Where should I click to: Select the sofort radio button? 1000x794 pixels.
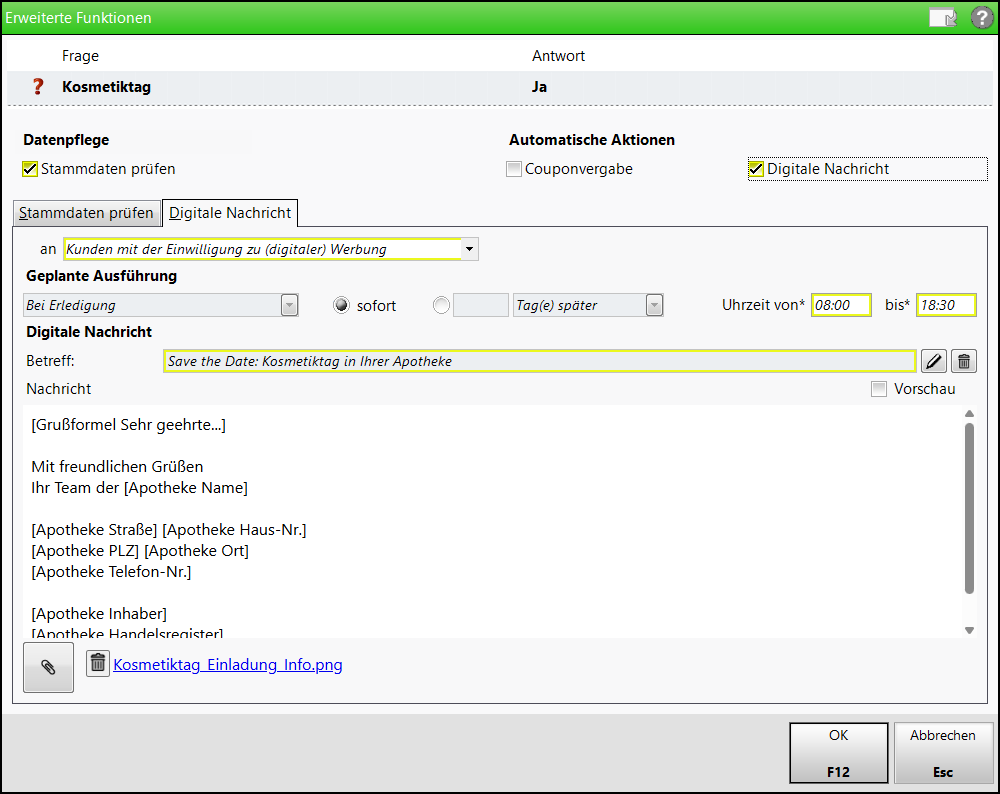coord(341,306)
